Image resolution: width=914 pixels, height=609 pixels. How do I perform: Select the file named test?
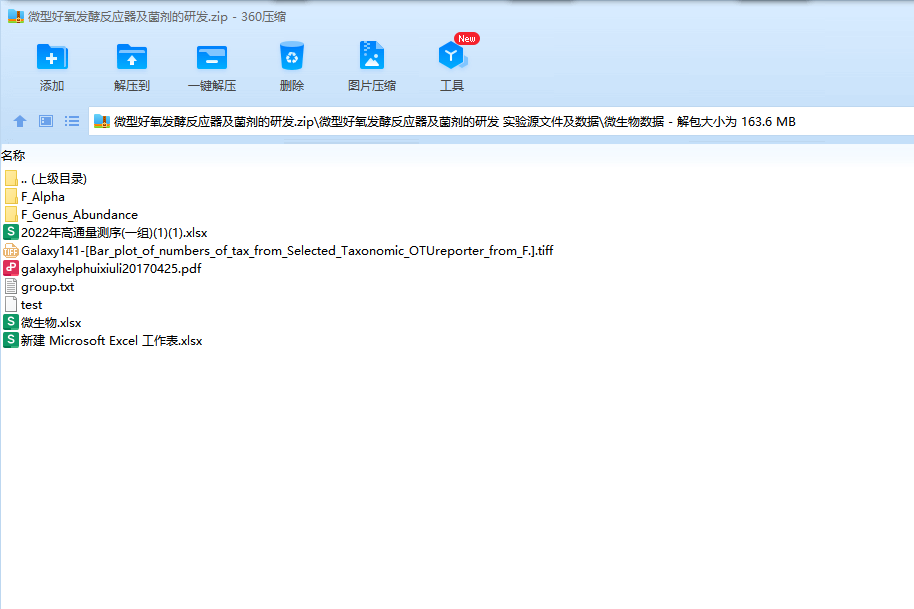point(31,305)
